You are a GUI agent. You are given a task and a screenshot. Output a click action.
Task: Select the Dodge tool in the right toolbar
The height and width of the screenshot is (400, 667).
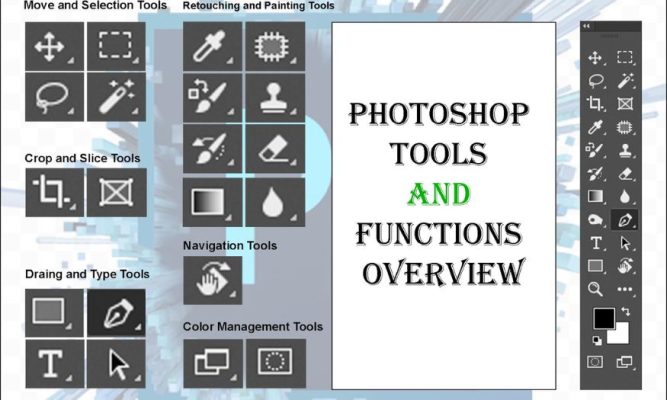pyautogui.click(x=595, y=219)
